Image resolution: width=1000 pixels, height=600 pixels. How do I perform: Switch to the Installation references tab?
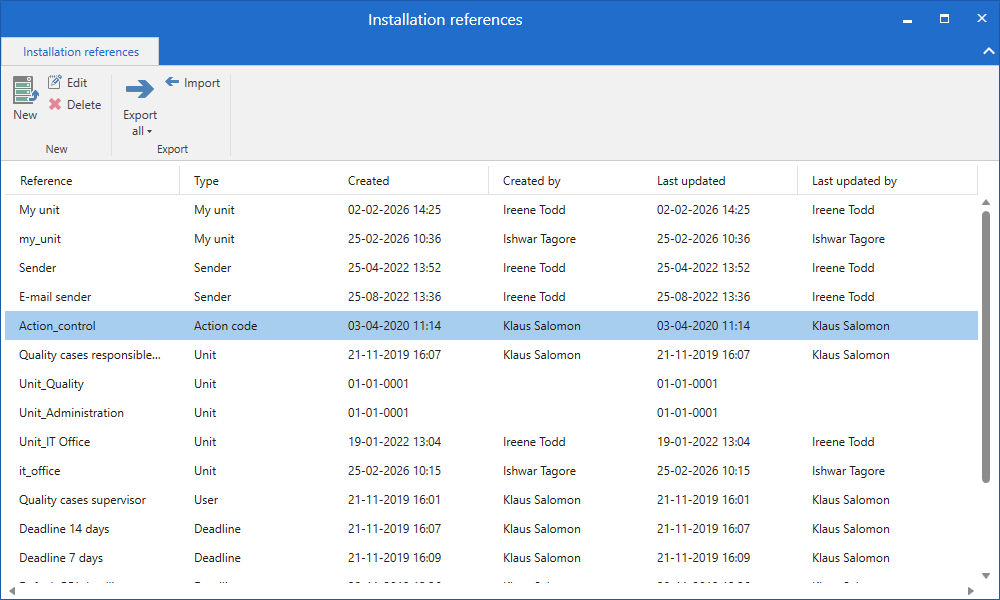point(79,51)
